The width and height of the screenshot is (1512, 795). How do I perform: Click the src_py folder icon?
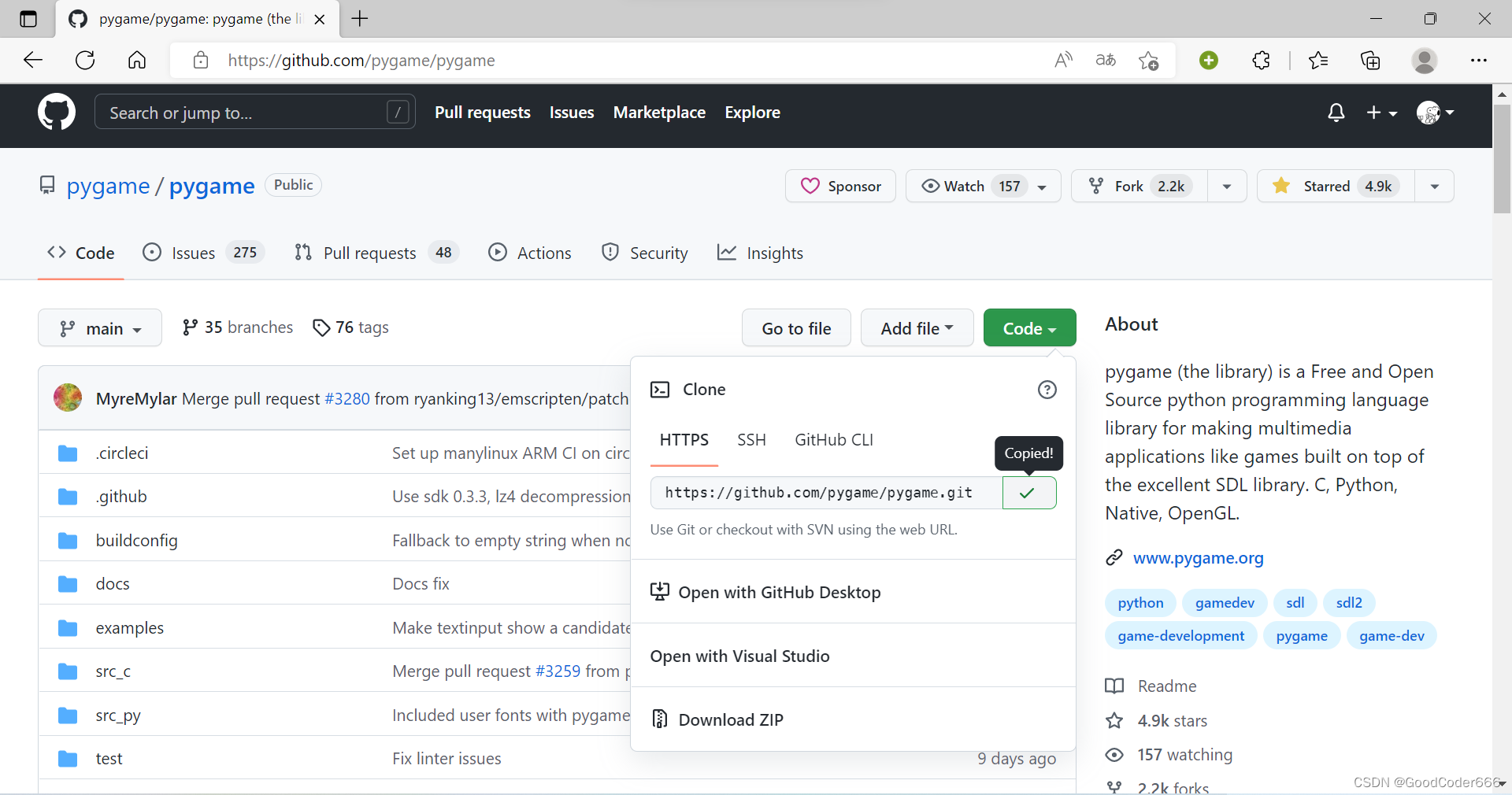click(68, 715)
